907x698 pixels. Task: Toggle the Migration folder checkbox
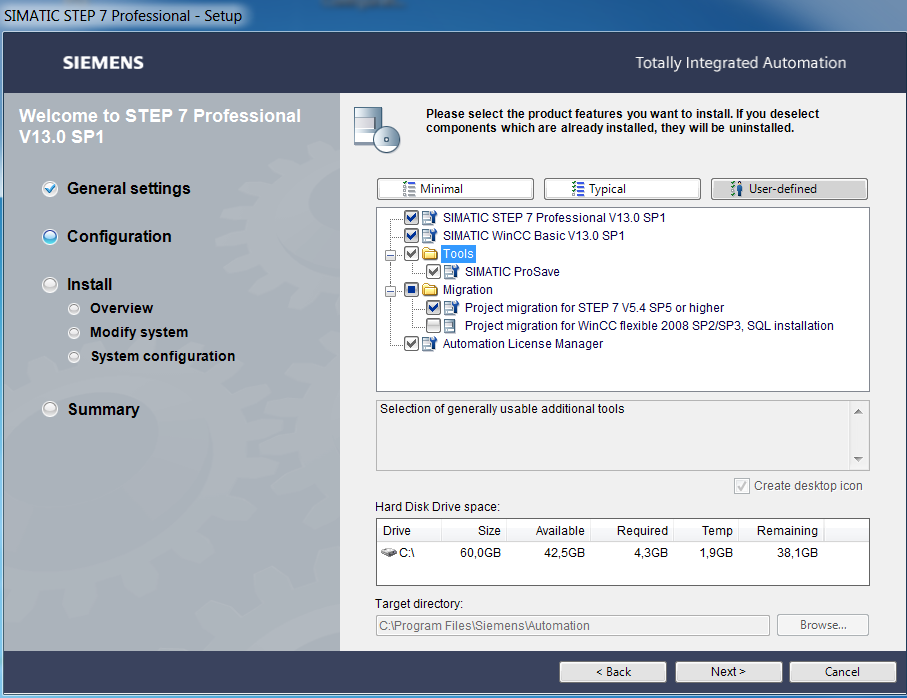click(x=411, y=289)
